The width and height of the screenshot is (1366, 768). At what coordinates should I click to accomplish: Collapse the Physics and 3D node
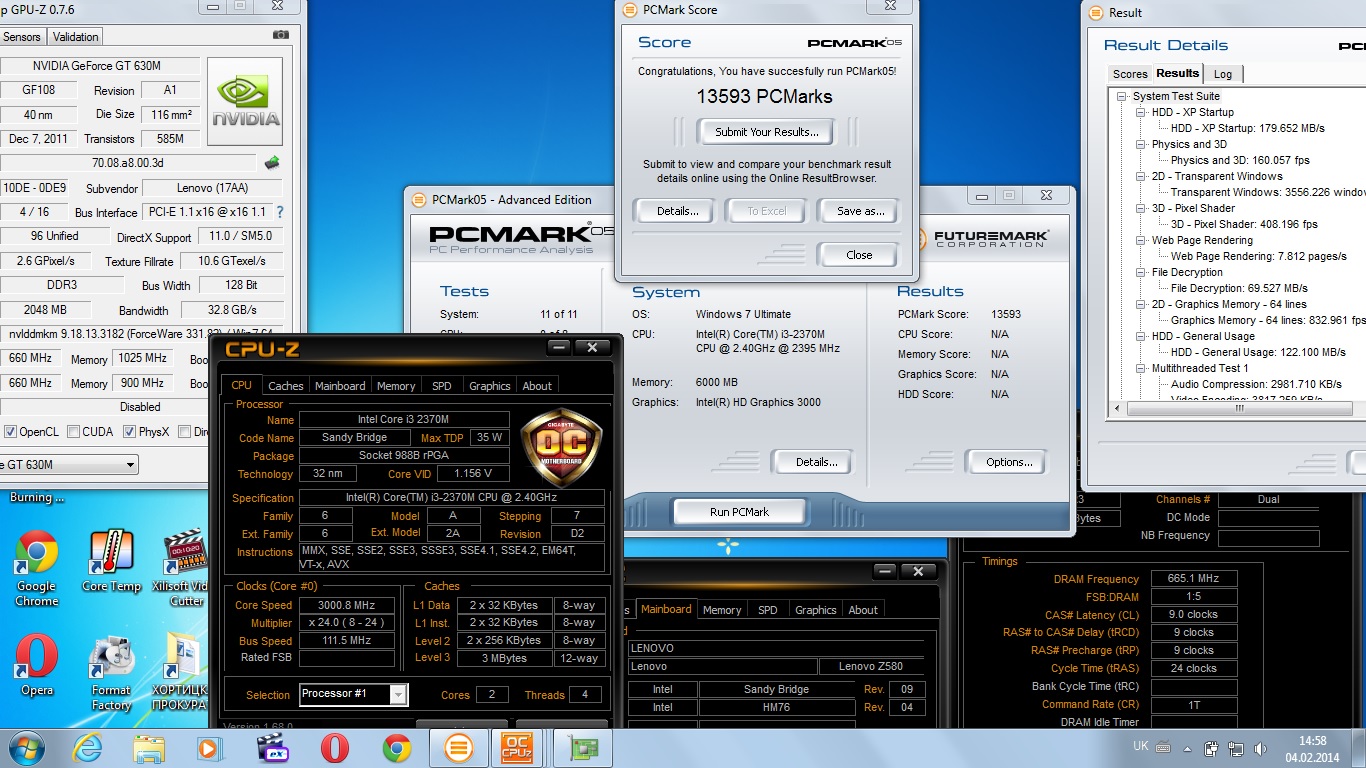click(x=1141, y=145)
